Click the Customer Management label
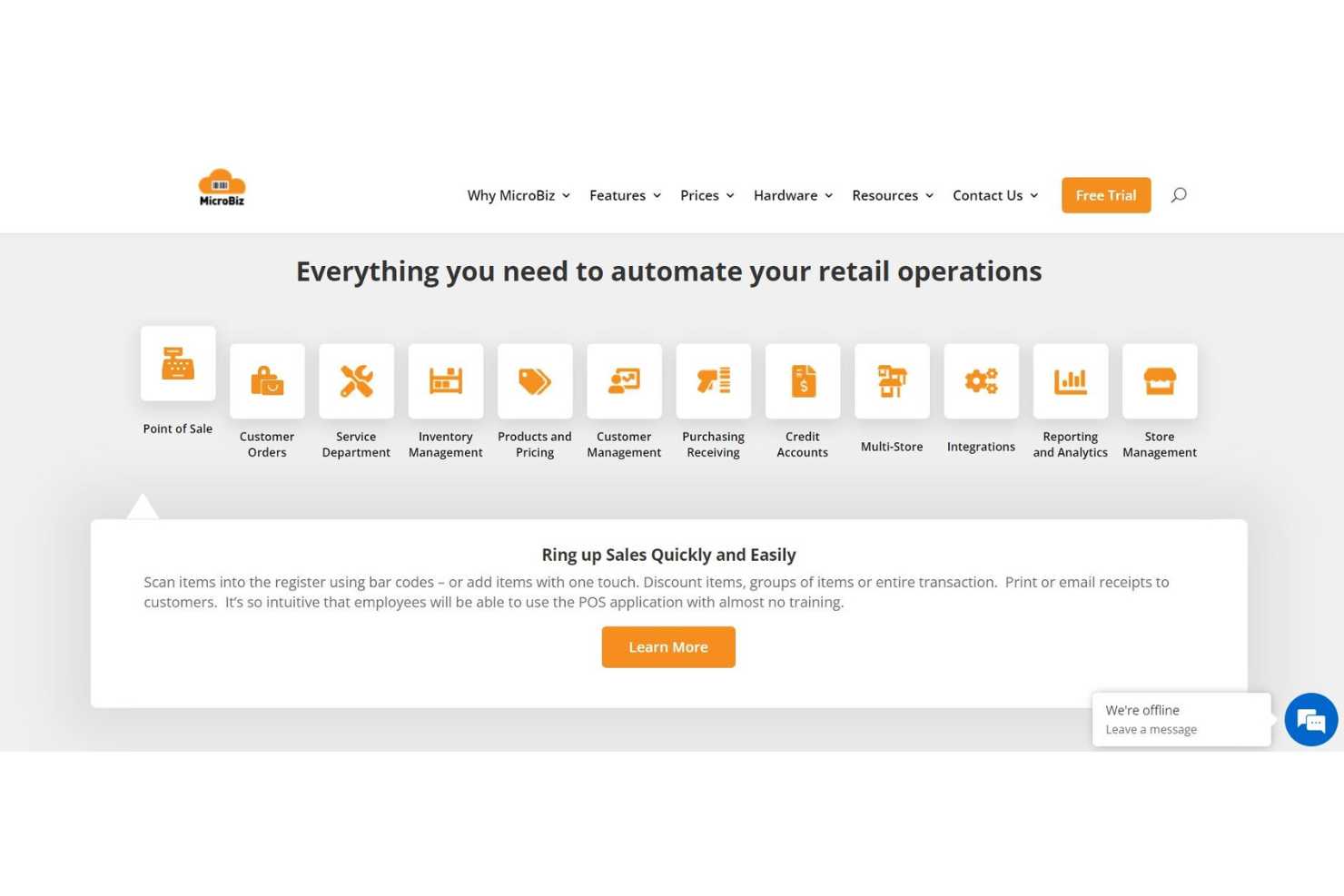The height and width of the screenshot is (896, 1344). click(x=624, y=444)
